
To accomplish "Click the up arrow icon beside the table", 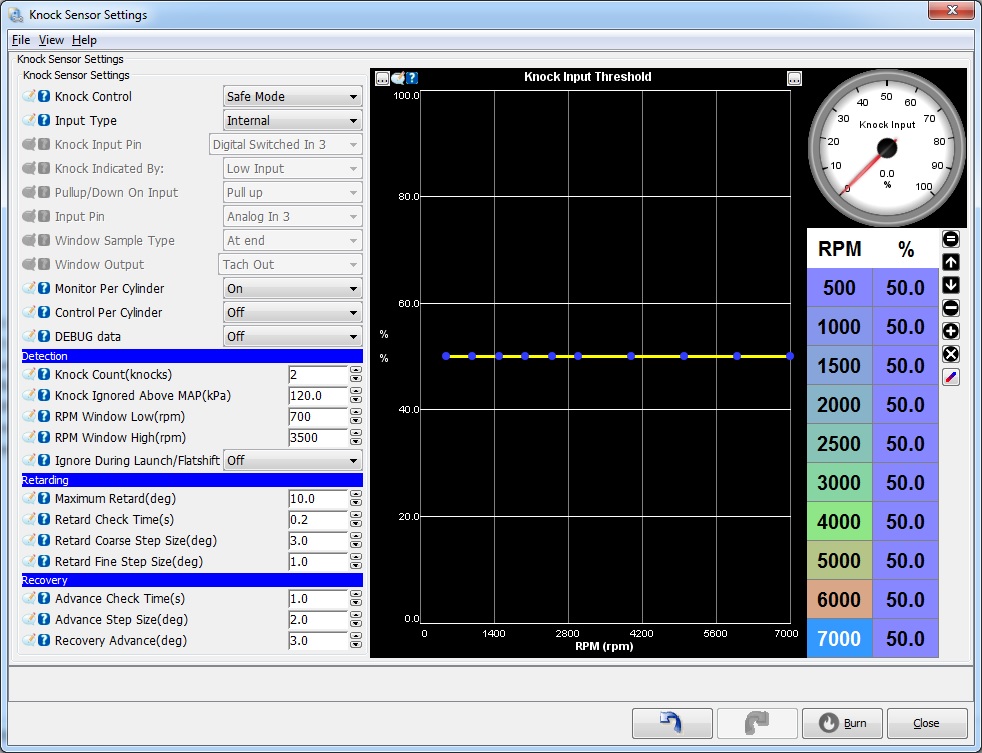I will tap(951, 262).
